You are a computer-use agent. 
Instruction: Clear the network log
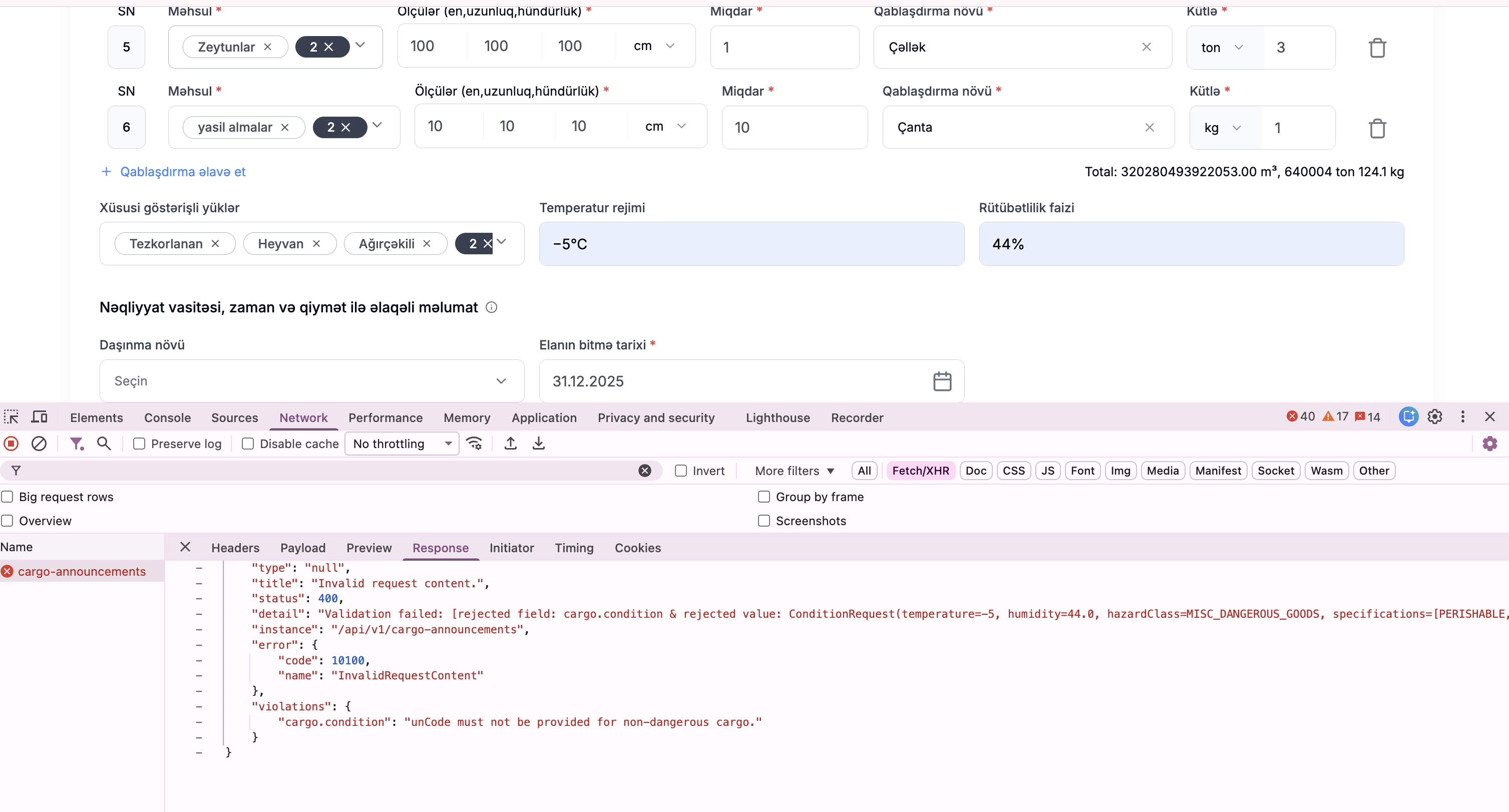pyautogui.click(x=39, y=444)
